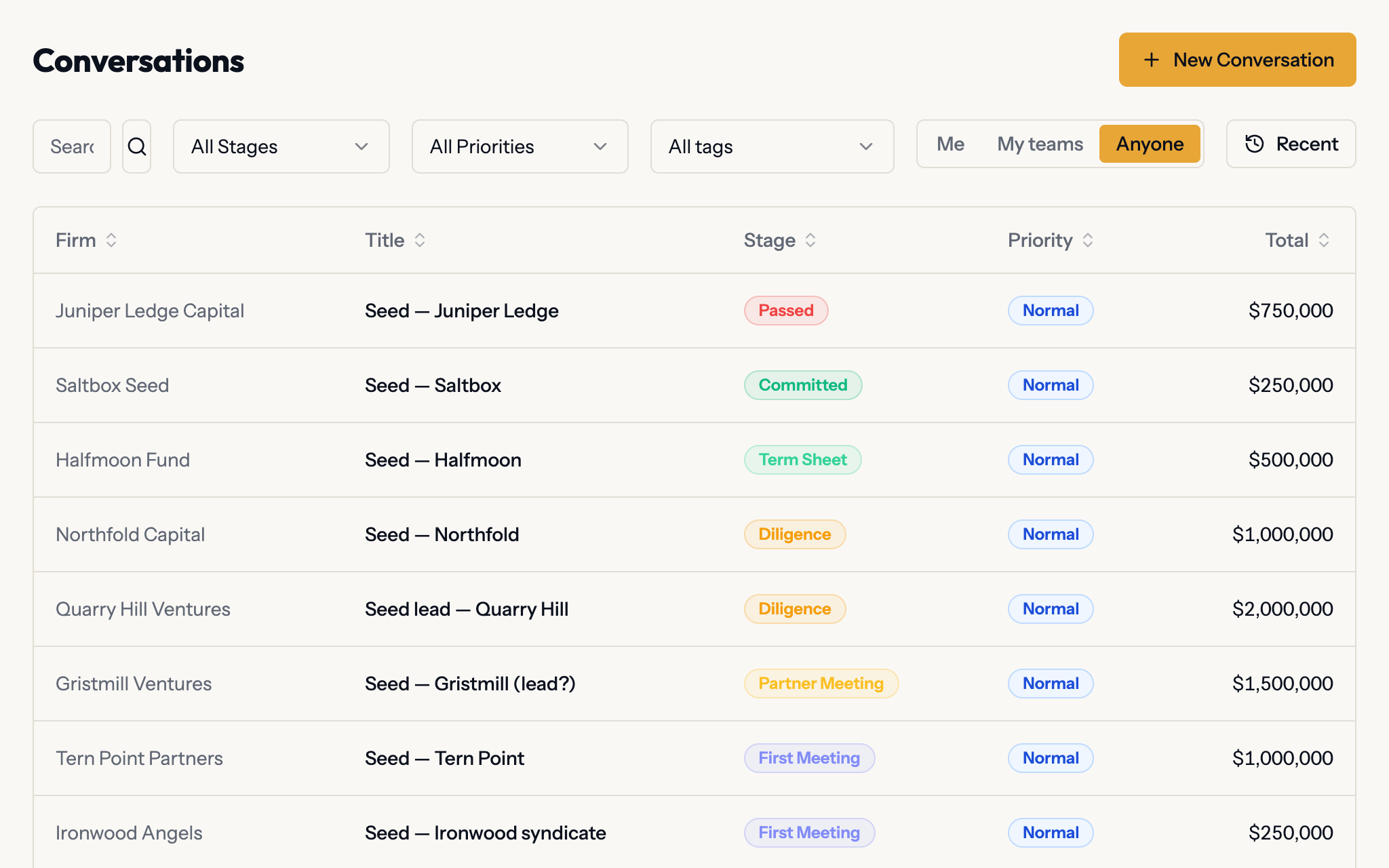Open the All tags dropdown

pos(772,146)
